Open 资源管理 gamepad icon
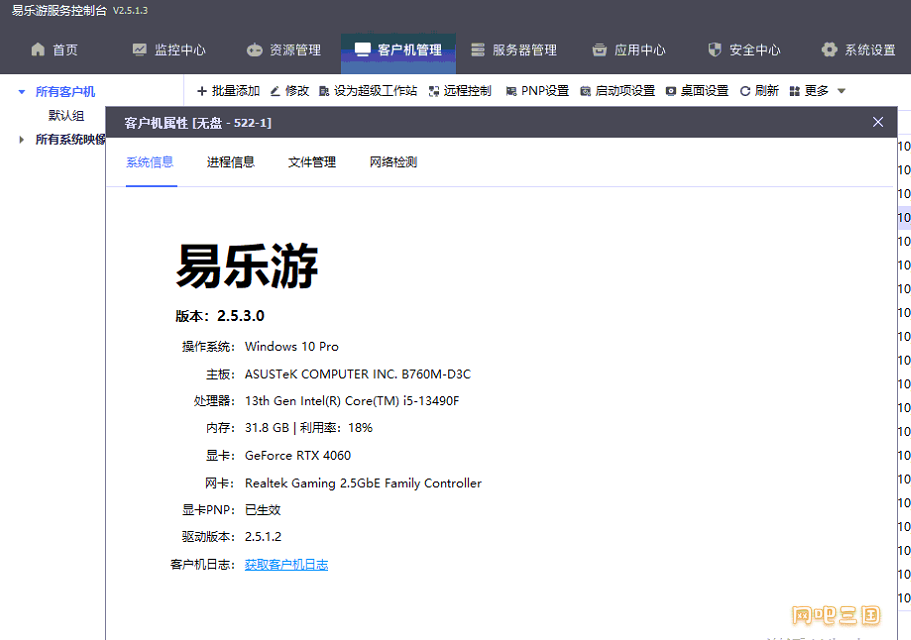 pyautogui.click(x=254, y=50)
